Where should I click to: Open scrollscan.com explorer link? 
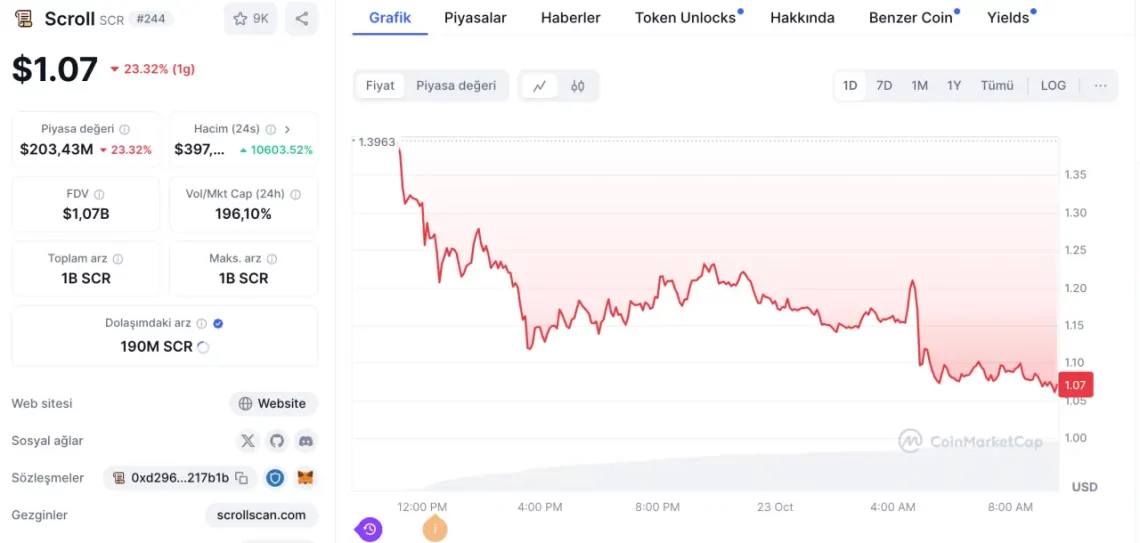261,515
